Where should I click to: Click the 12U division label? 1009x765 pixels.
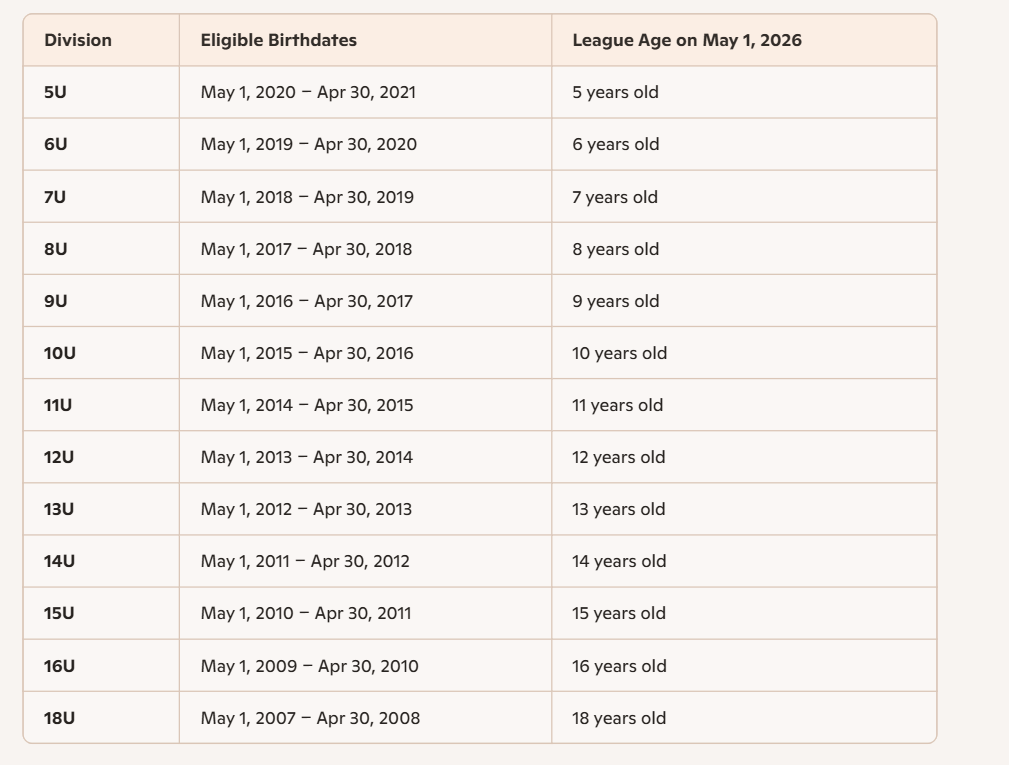pyautogui.click(x=60, y=457)
